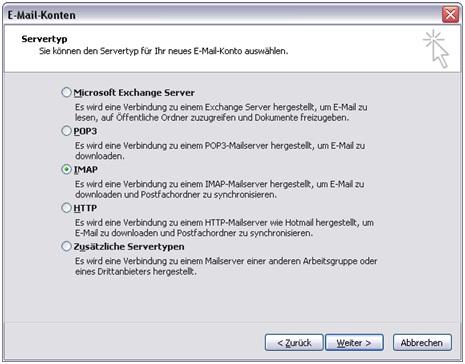Image resolution: width=465 pixels, height=364 pixels.
Task: Select the Zusätzliche Servertypen radio button
Action: pos(66,246)
